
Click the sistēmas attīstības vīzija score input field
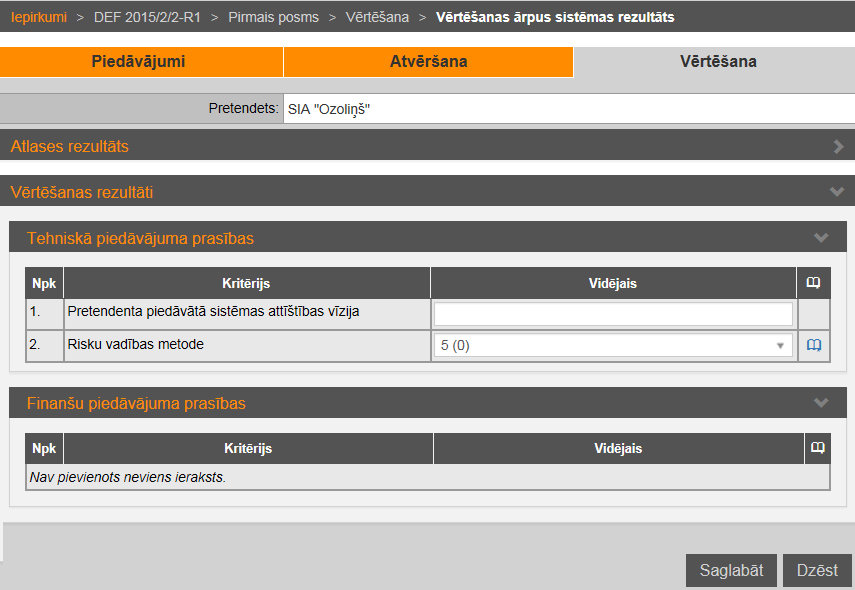click(x=612, y=314)
